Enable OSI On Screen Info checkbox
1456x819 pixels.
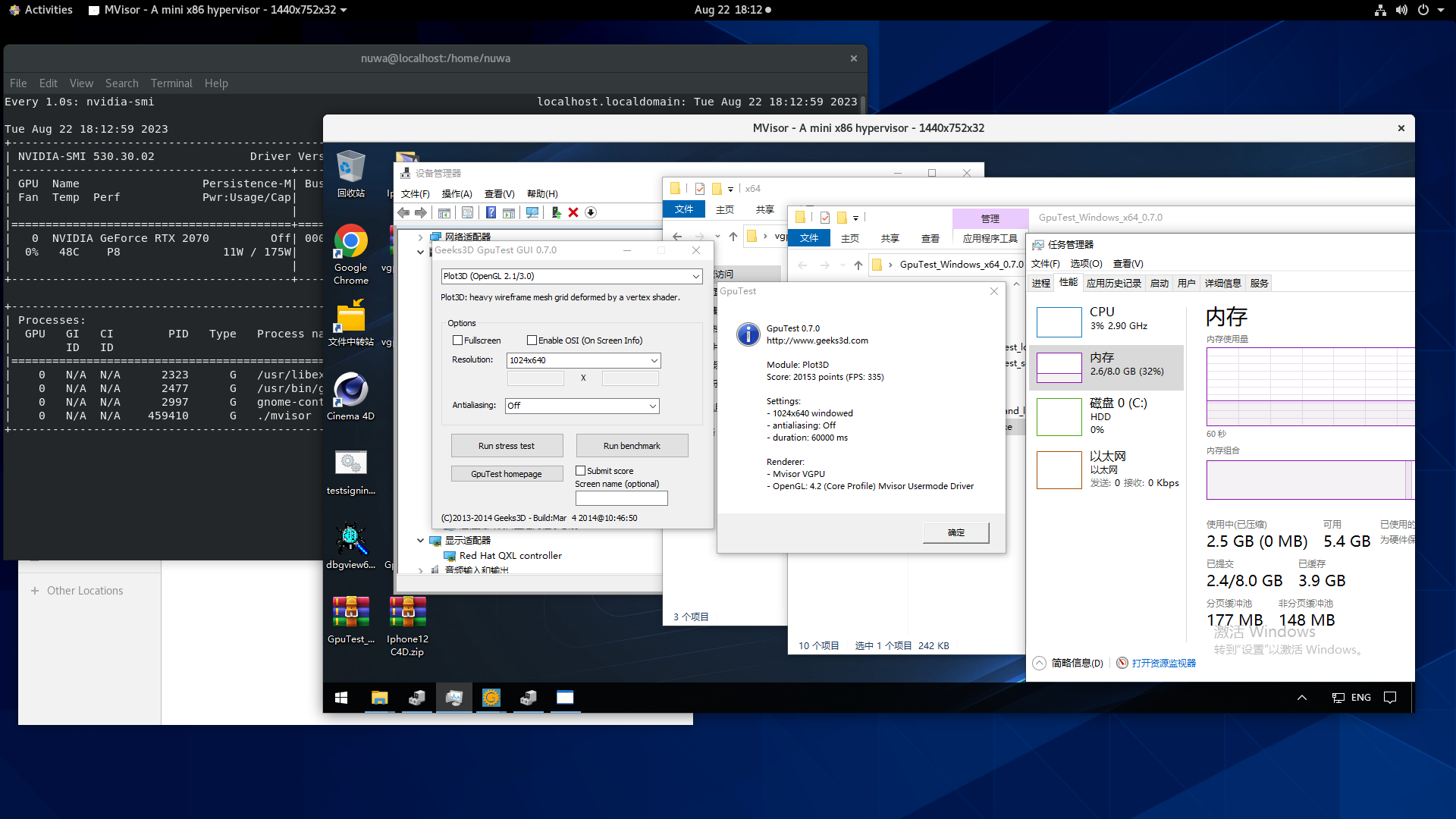(x=532, y=340)
